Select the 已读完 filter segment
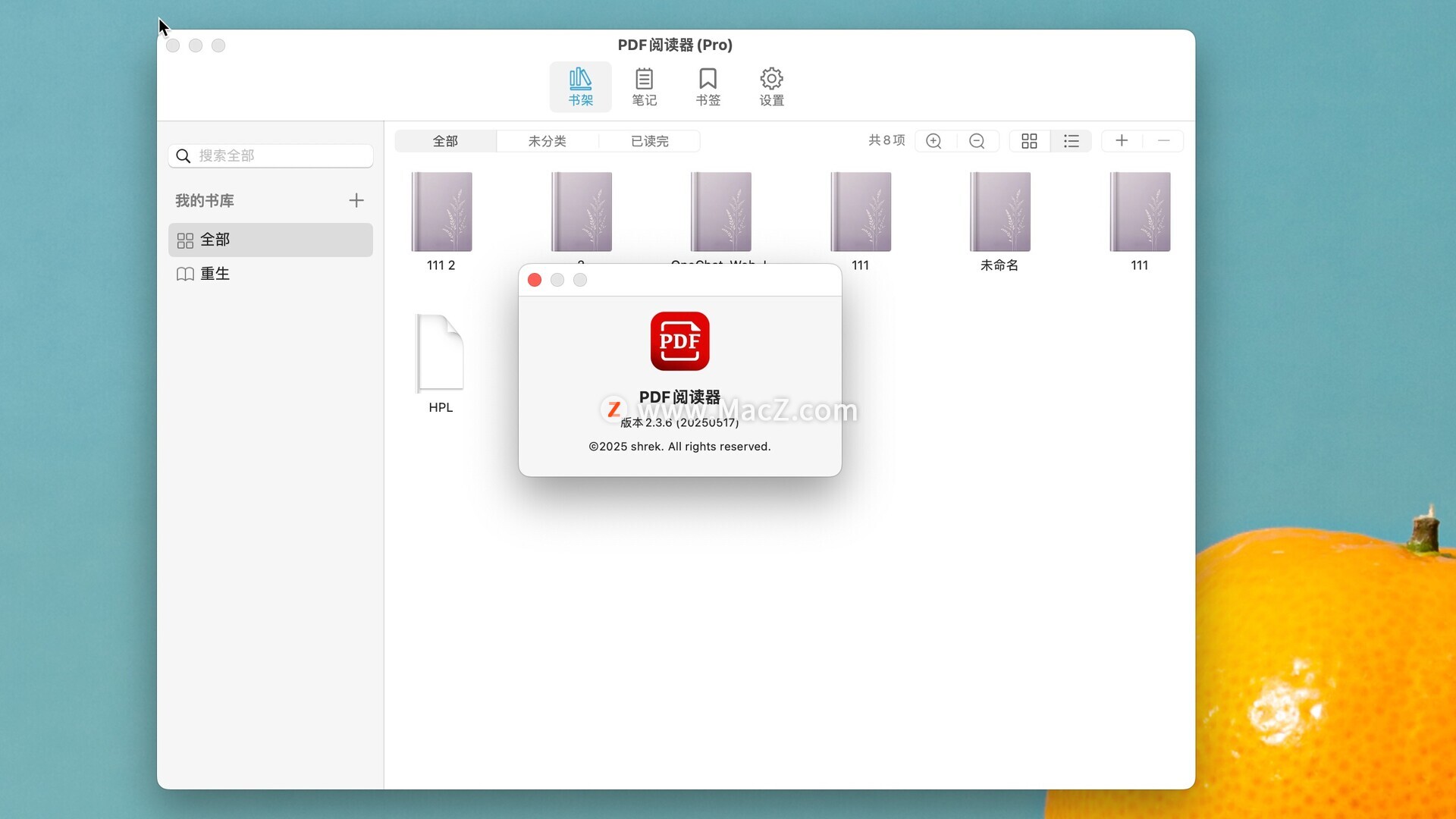This screenshot has width=1456, height=819. point(649,141)
